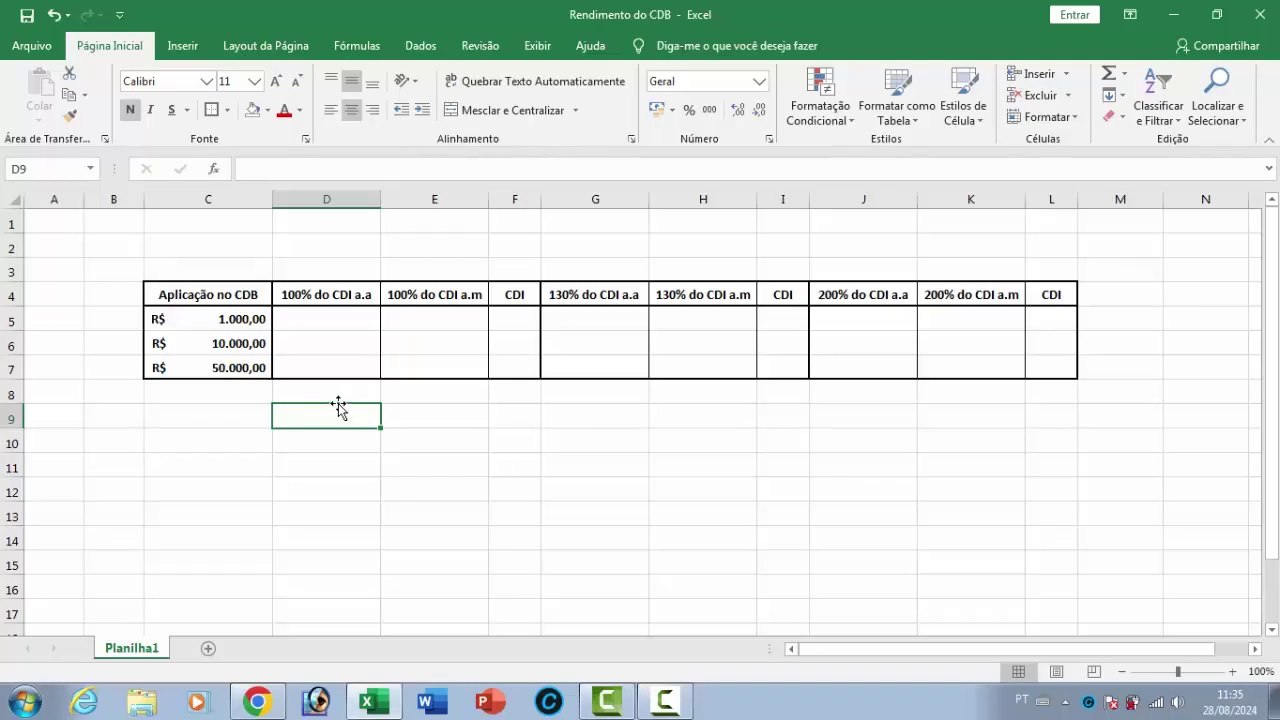Click the formula bar input field
The height and width of the screenshot is (720, 1280).
(748, 169)
